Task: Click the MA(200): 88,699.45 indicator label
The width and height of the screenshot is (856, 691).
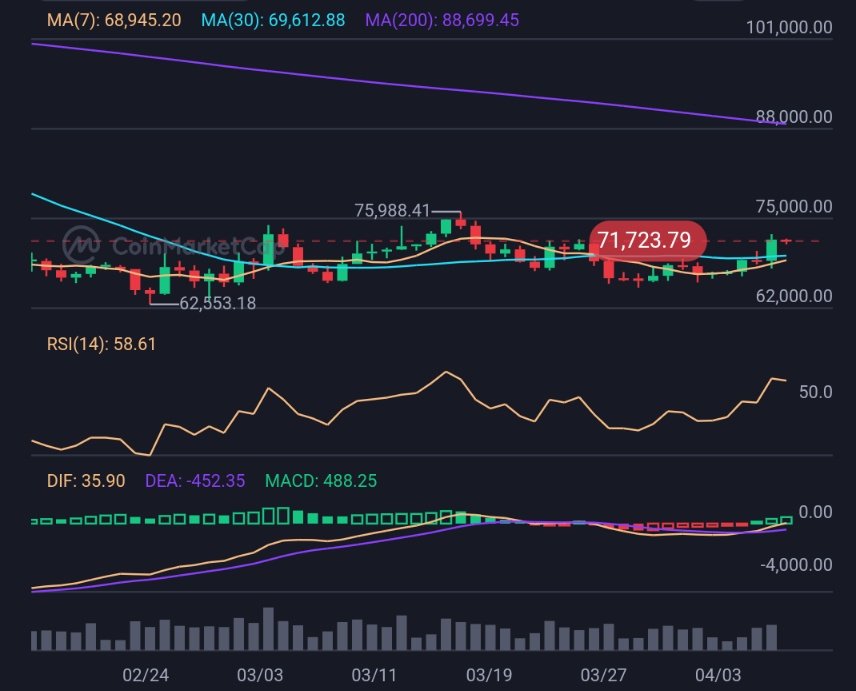Action: pyautogui.click(x=442, y=20)
